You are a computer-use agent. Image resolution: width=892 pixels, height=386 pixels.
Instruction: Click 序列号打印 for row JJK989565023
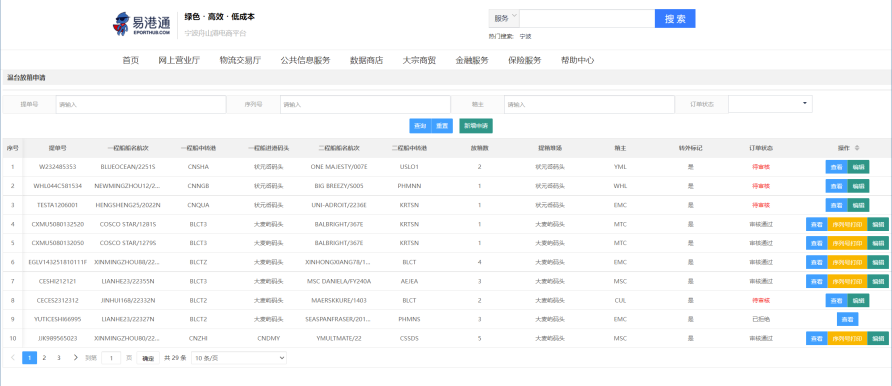pyautogui.click(x=848, y=338)
